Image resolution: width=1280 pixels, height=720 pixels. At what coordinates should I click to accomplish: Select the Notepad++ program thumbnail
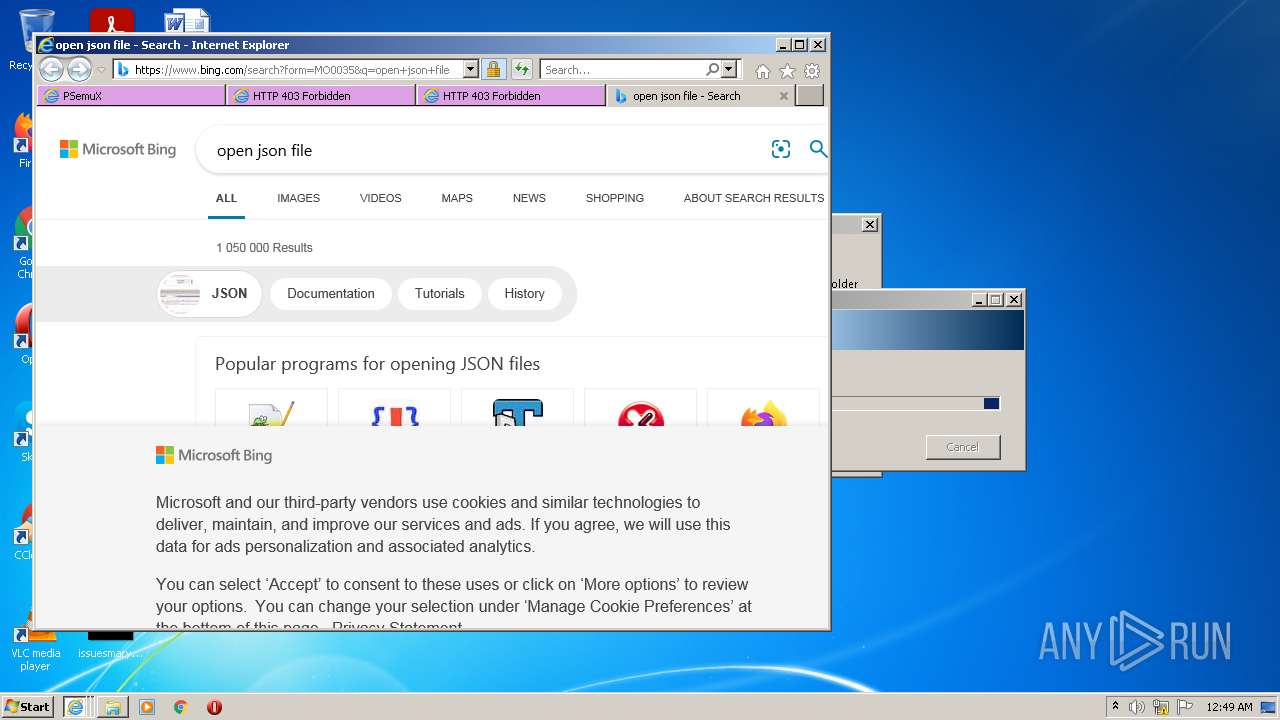(271, 410)
